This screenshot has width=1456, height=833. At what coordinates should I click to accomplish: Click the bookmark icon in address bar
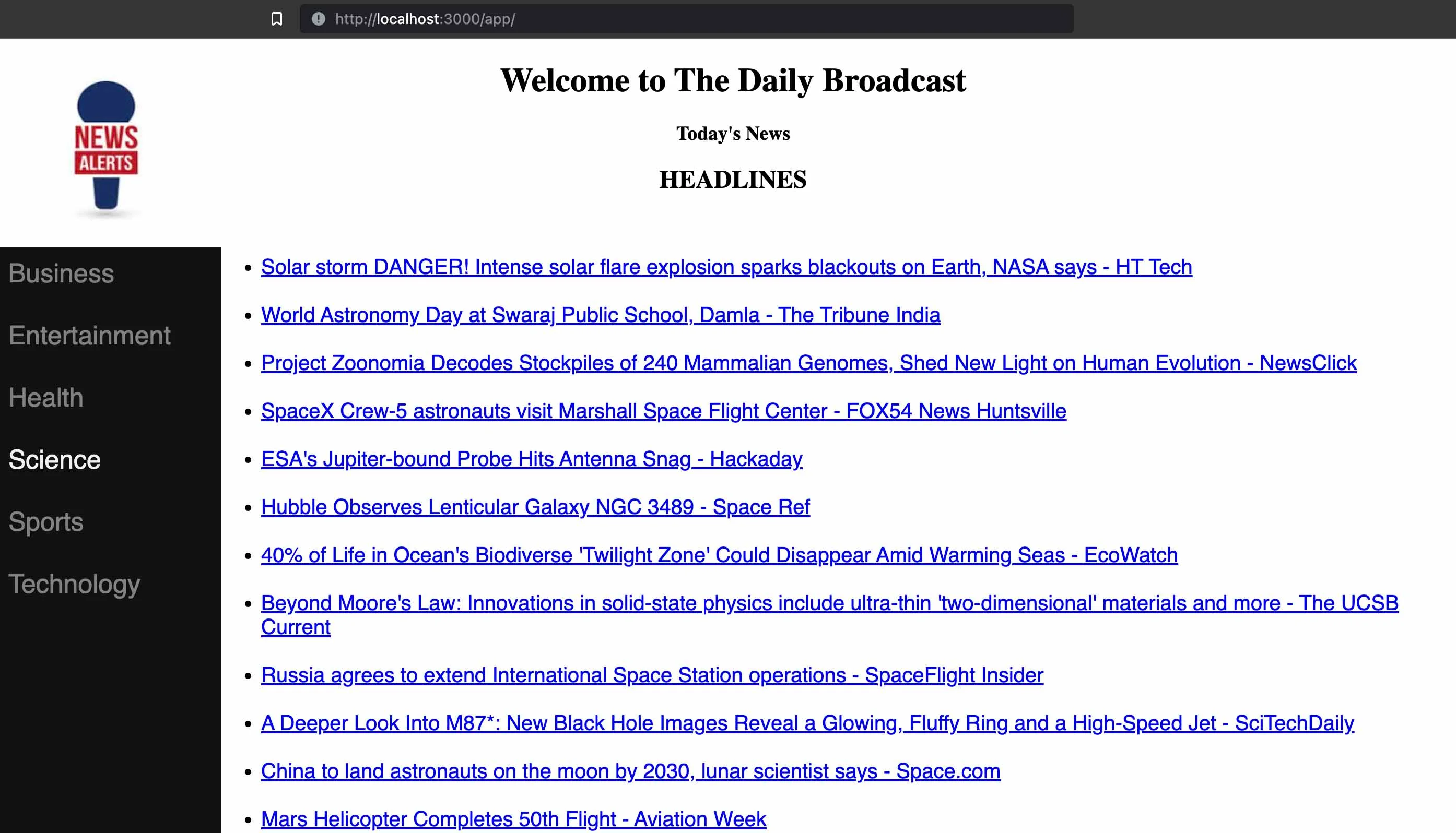point(276,19)
